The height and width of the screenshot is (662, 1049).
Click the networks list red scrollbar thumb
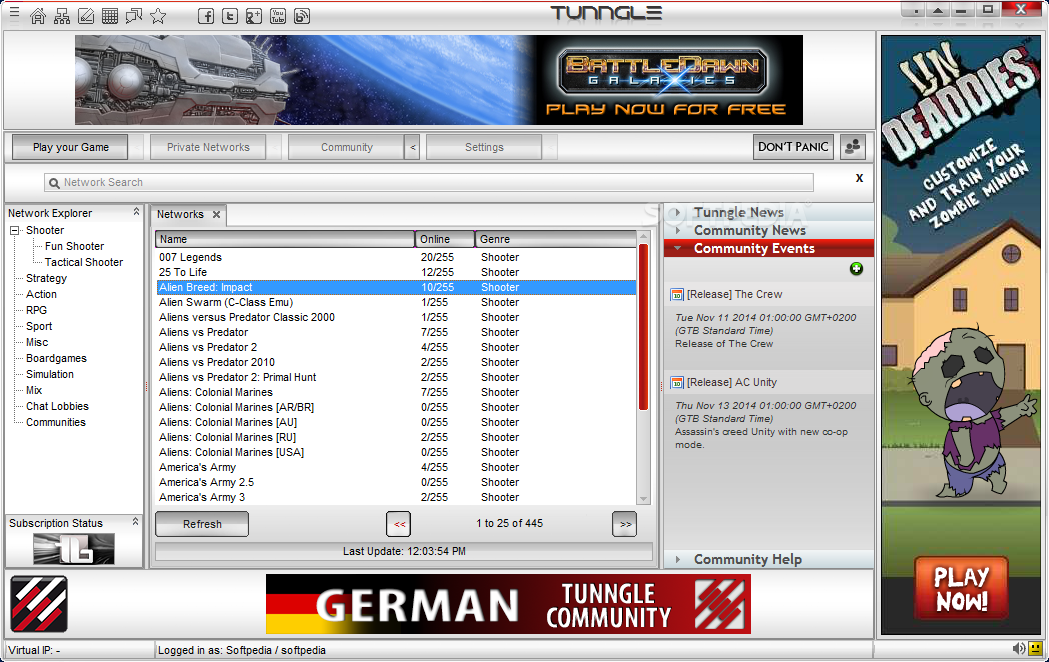[644, 327]
